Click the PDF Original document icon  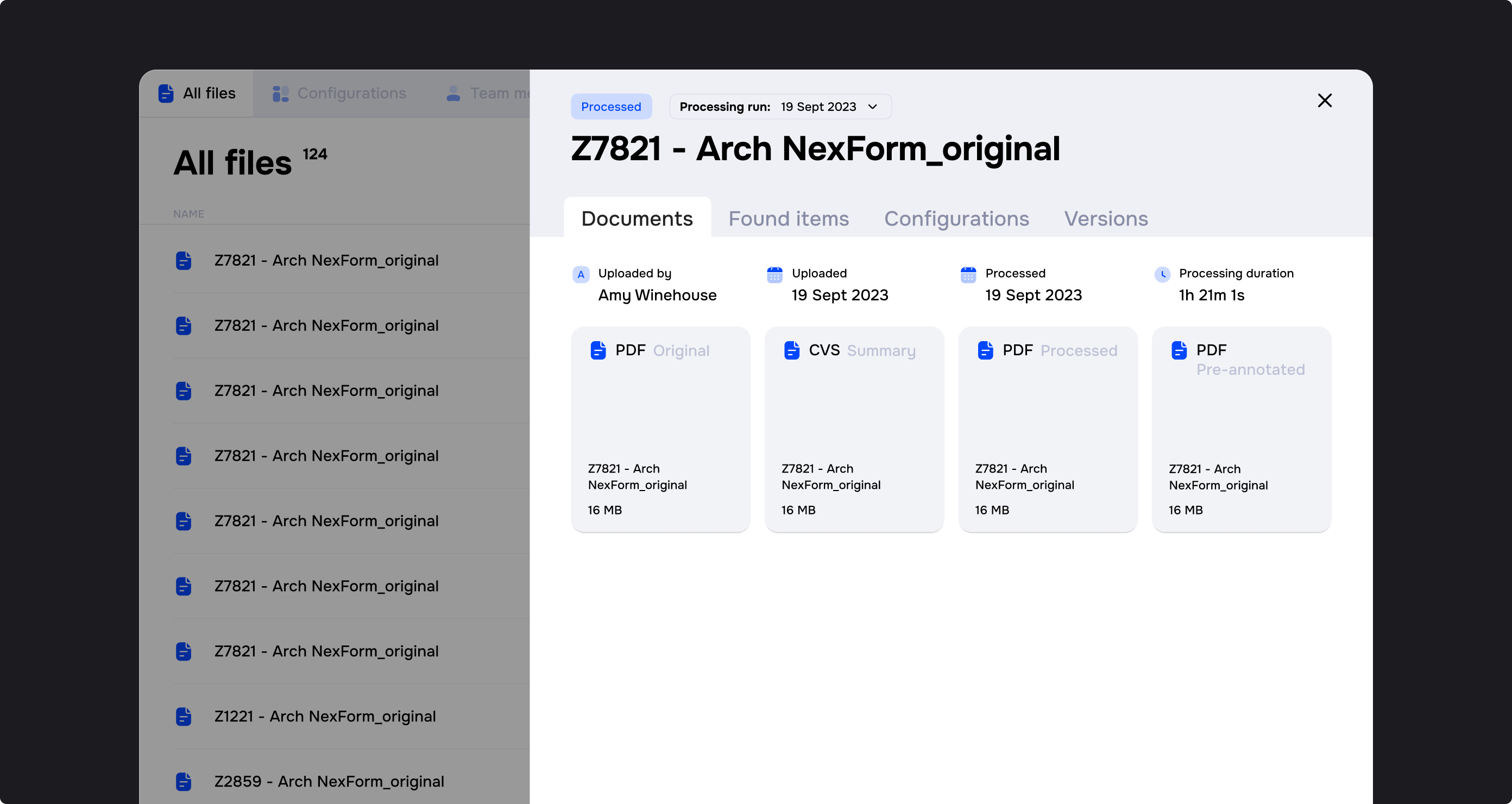(598, 350)
